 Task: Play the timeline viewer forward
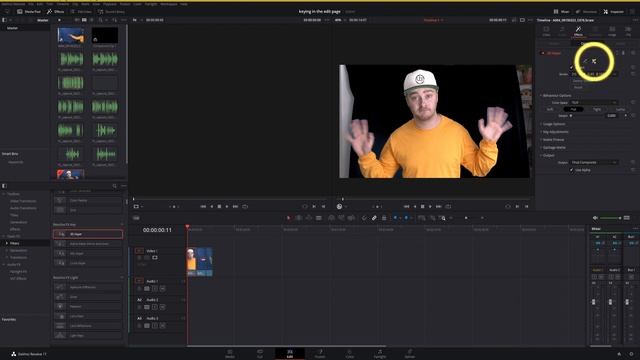[x=430, y=207]
